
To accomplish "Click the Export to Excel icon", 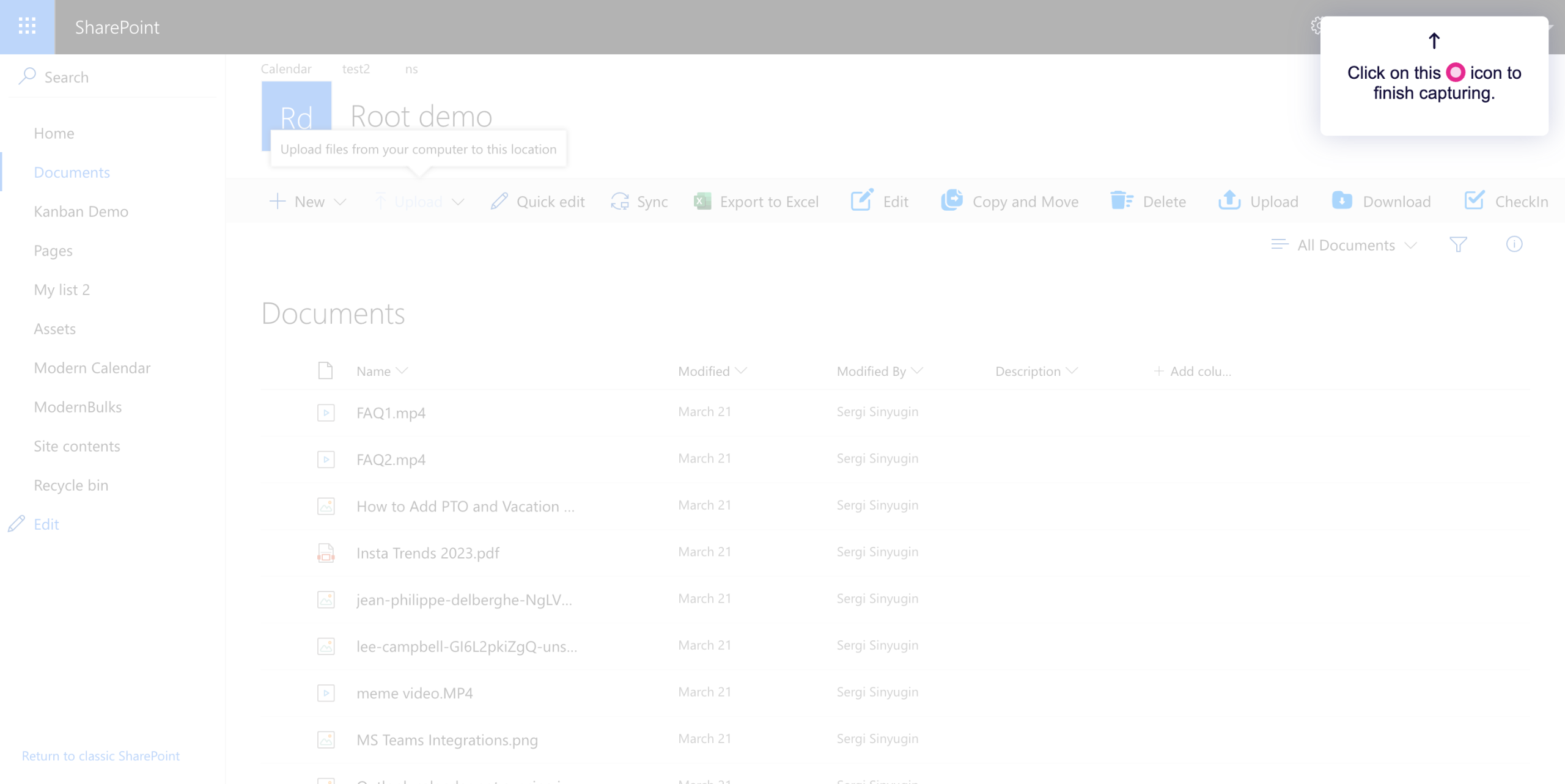I will click(x=702, y=201).
